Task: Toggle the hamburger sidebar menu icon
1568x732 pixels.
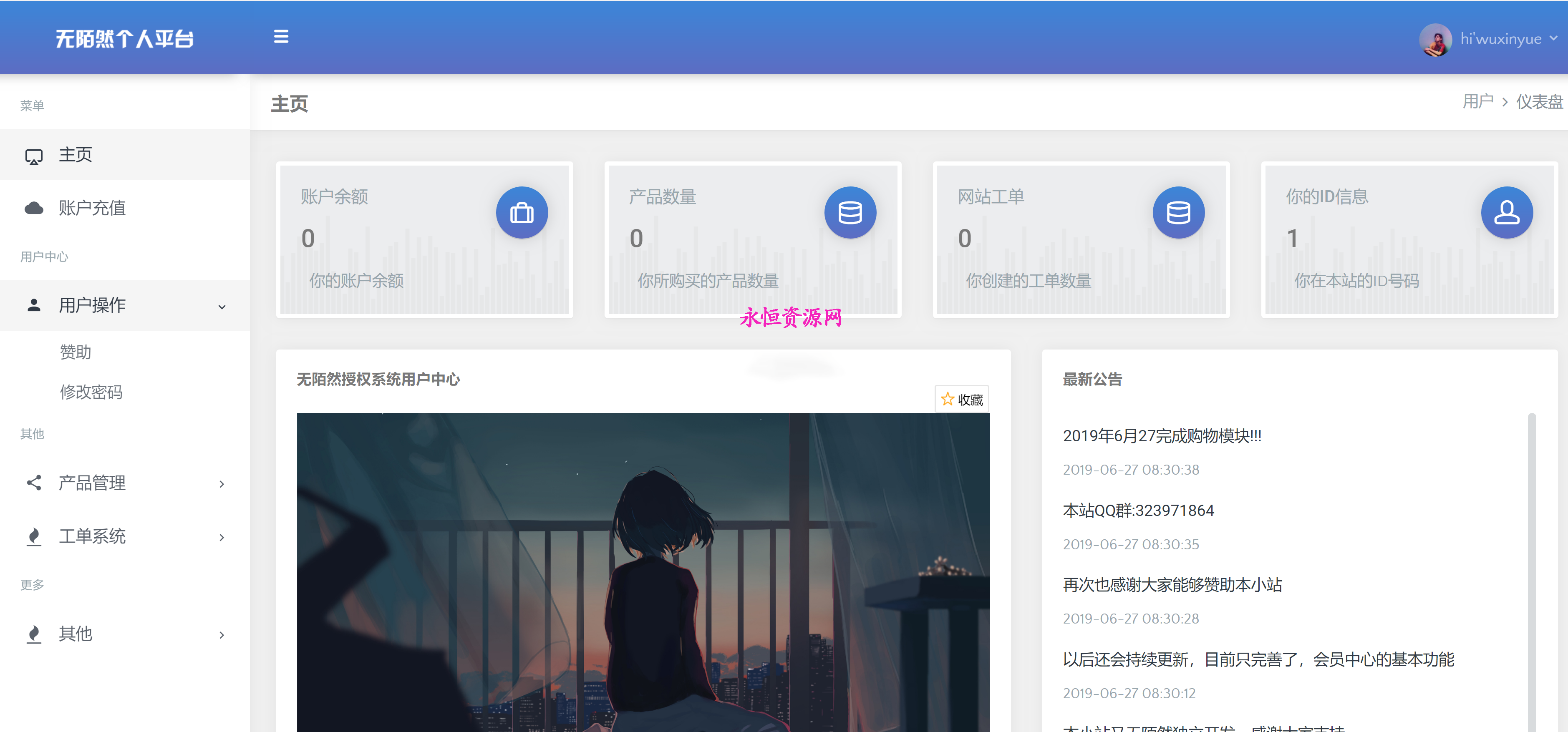Action: [x=281, y=37]
